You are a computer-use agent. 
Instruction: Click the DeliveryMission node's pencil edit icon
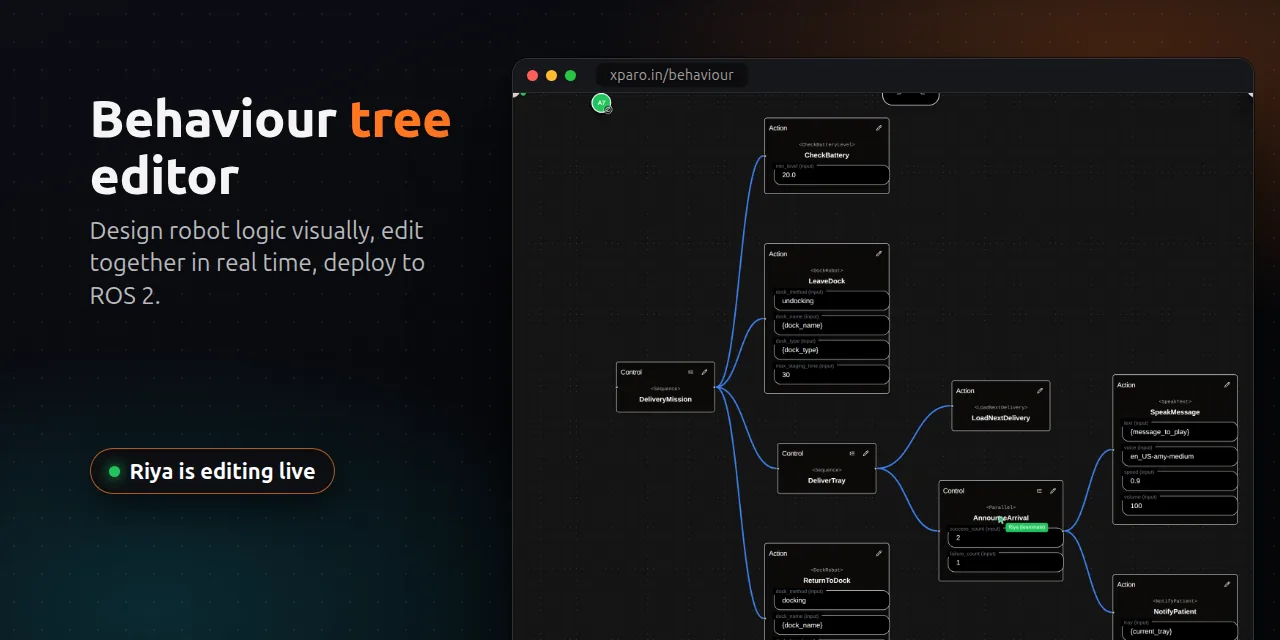tap(704, 372)
